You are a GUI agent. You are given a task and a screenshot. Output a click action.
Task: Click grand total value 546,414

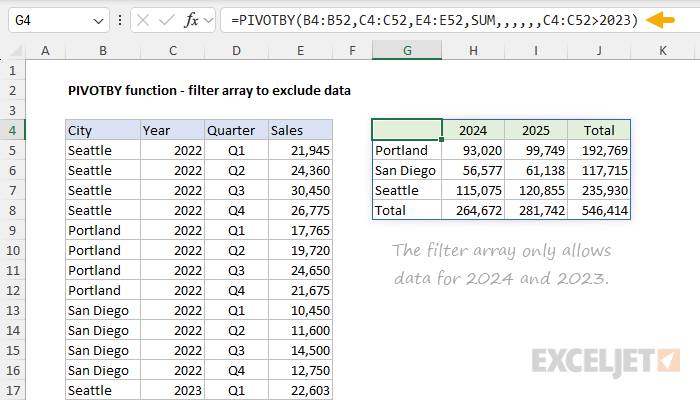pos(599,210)
